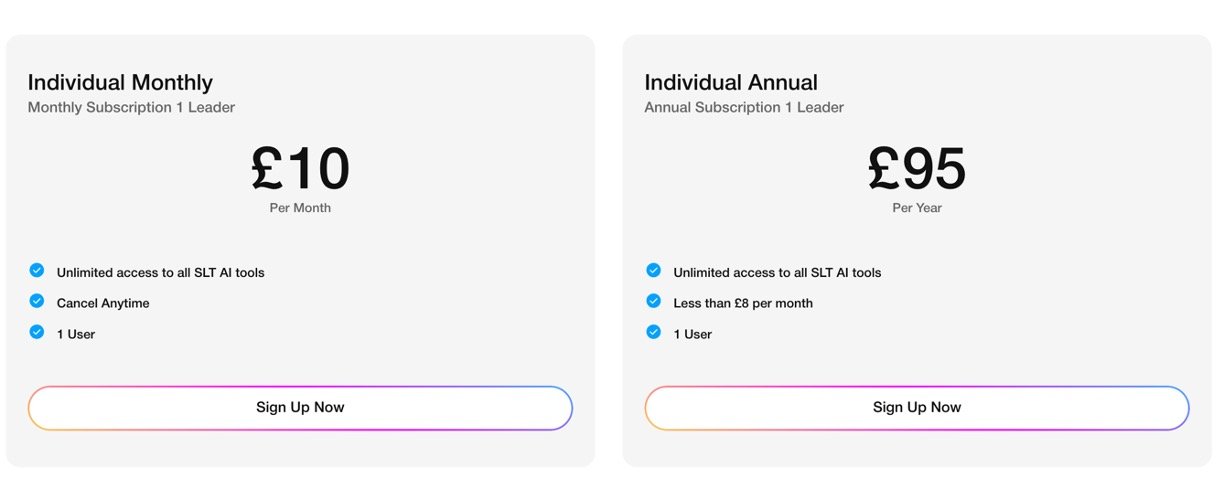The height and width of the screenshot is (490, 1224).
Task: Click the Cancel Anytime checkmark icon
Action: coord(37,301)
